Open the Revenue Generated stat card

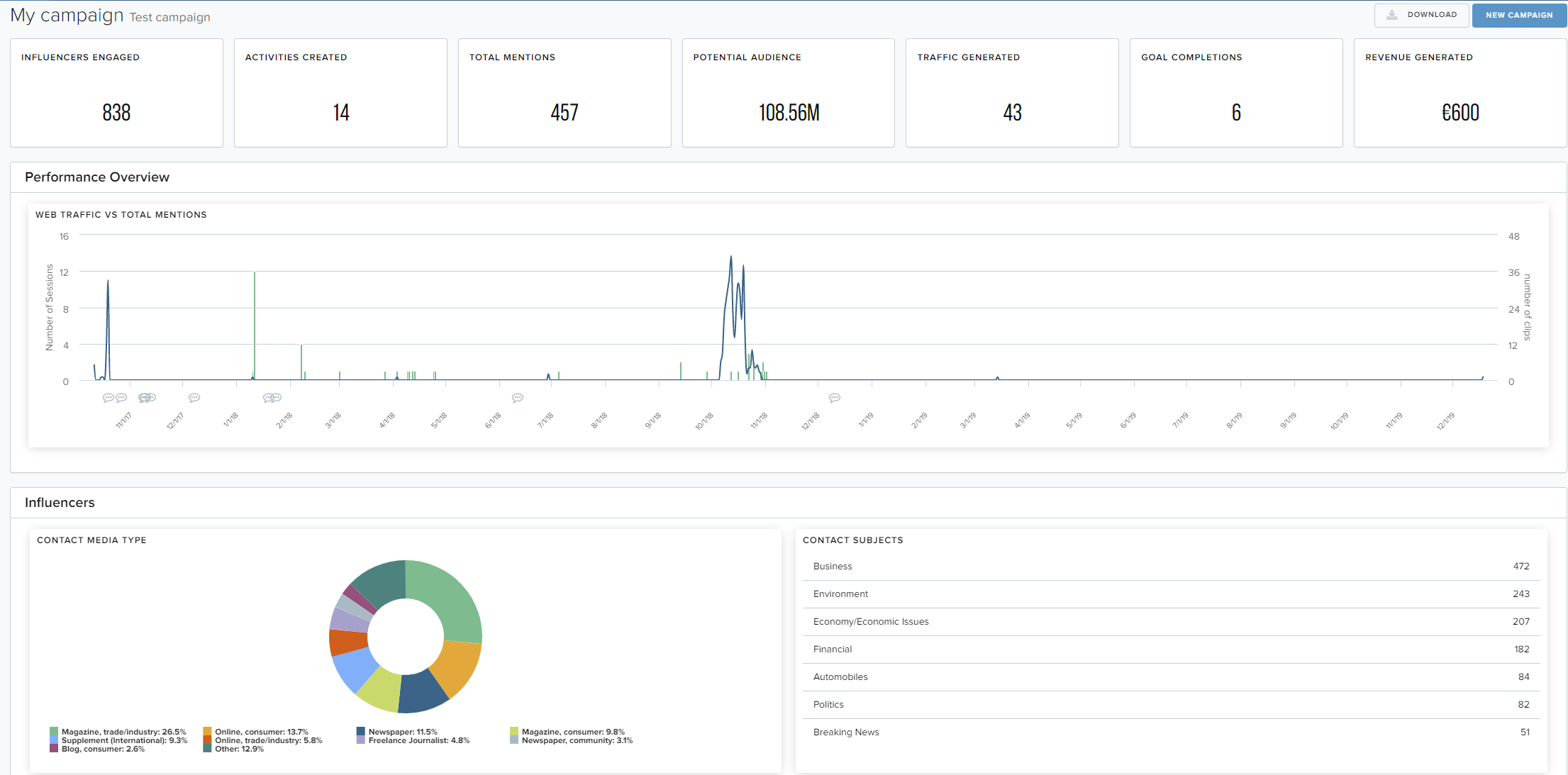(x=1459, y=93)
